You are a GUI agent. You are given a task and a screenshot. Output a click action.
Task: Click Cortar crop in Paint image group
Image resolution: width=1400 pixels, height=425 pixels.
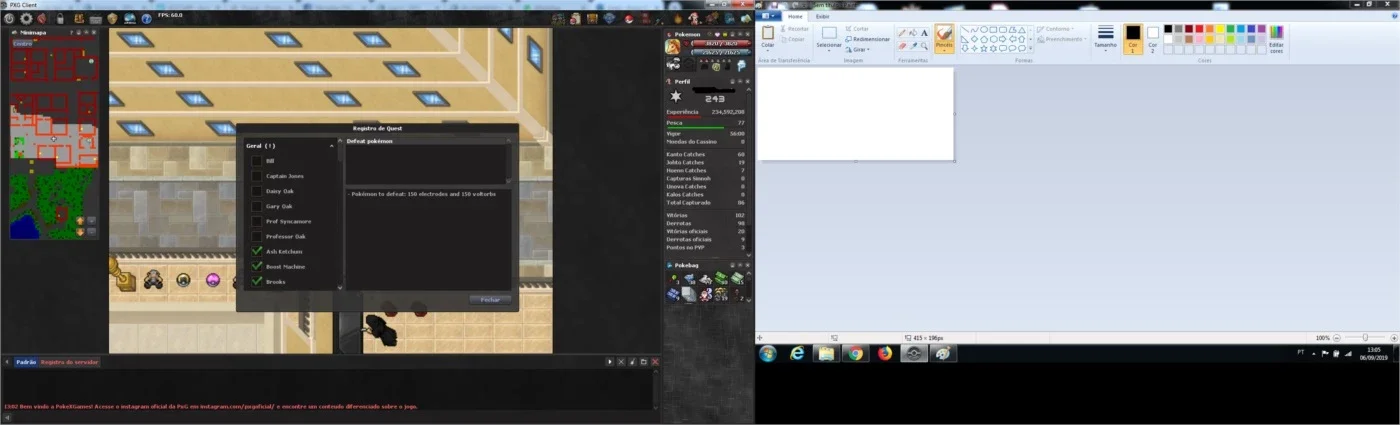point(857,29)
